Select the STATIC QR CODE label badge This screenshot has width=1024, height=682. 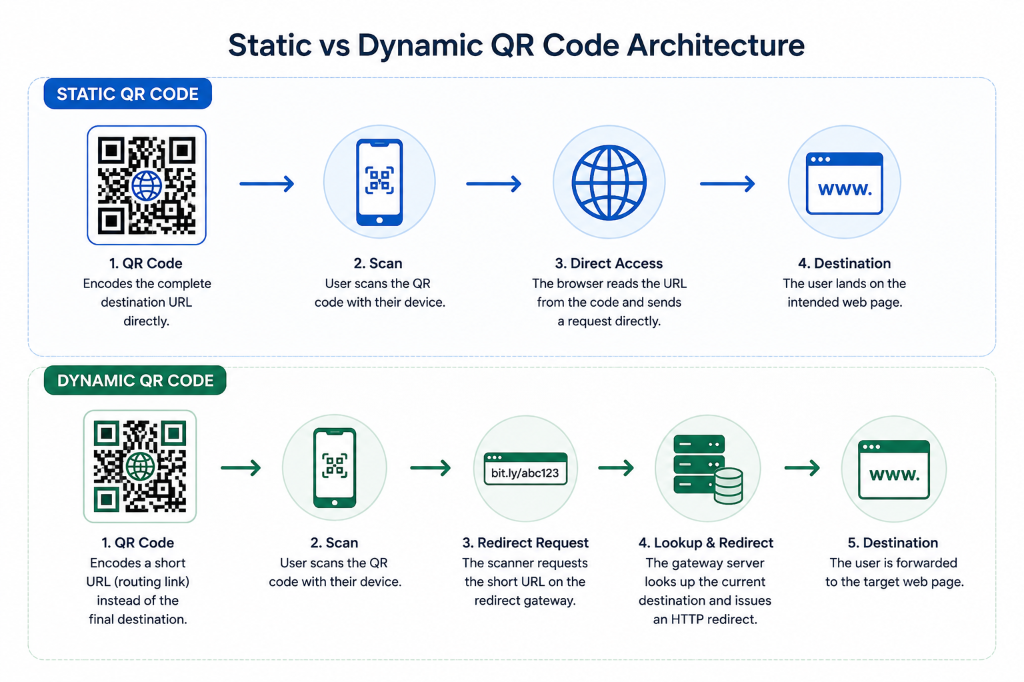(x=128, y=94)
